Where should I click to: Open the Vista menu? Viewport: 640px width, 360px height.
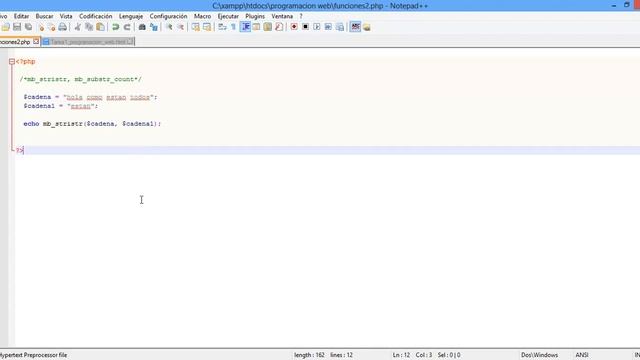[x=66, y=16]
